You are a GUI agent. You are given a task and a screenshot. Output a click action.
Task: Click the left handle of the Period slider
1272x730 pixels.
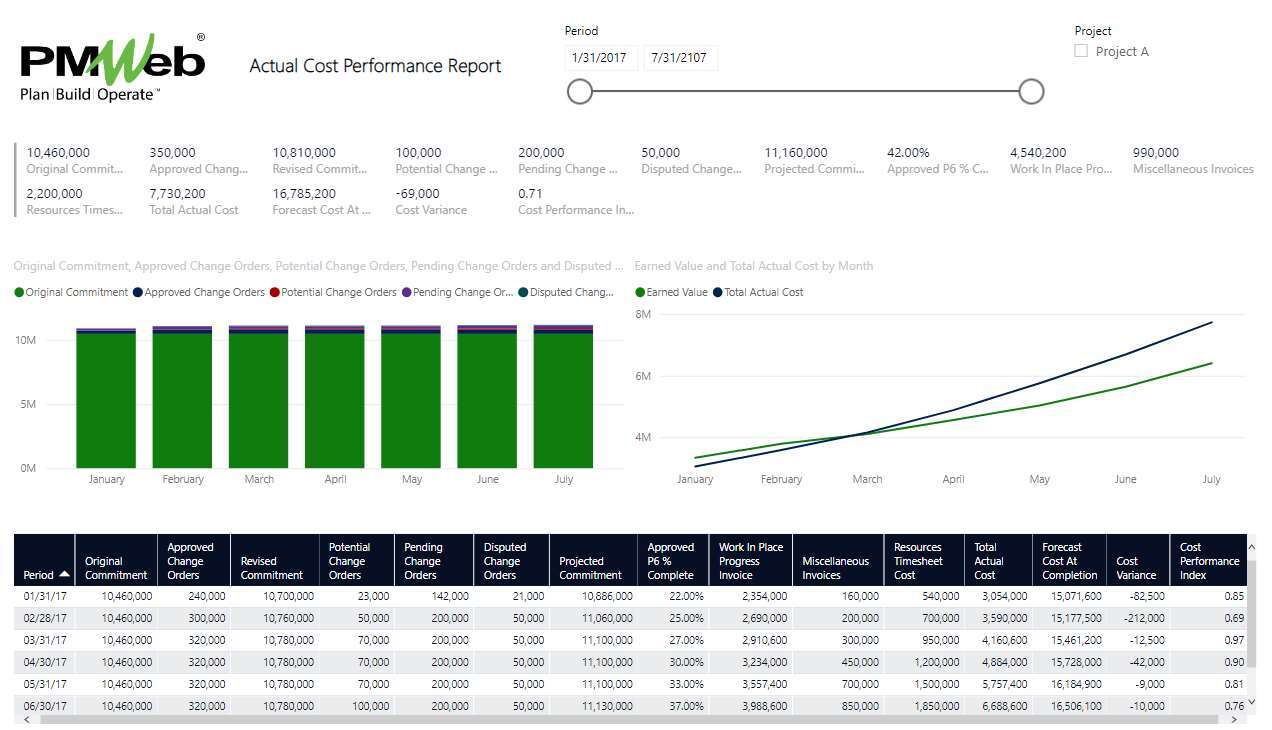pos(579,92)
